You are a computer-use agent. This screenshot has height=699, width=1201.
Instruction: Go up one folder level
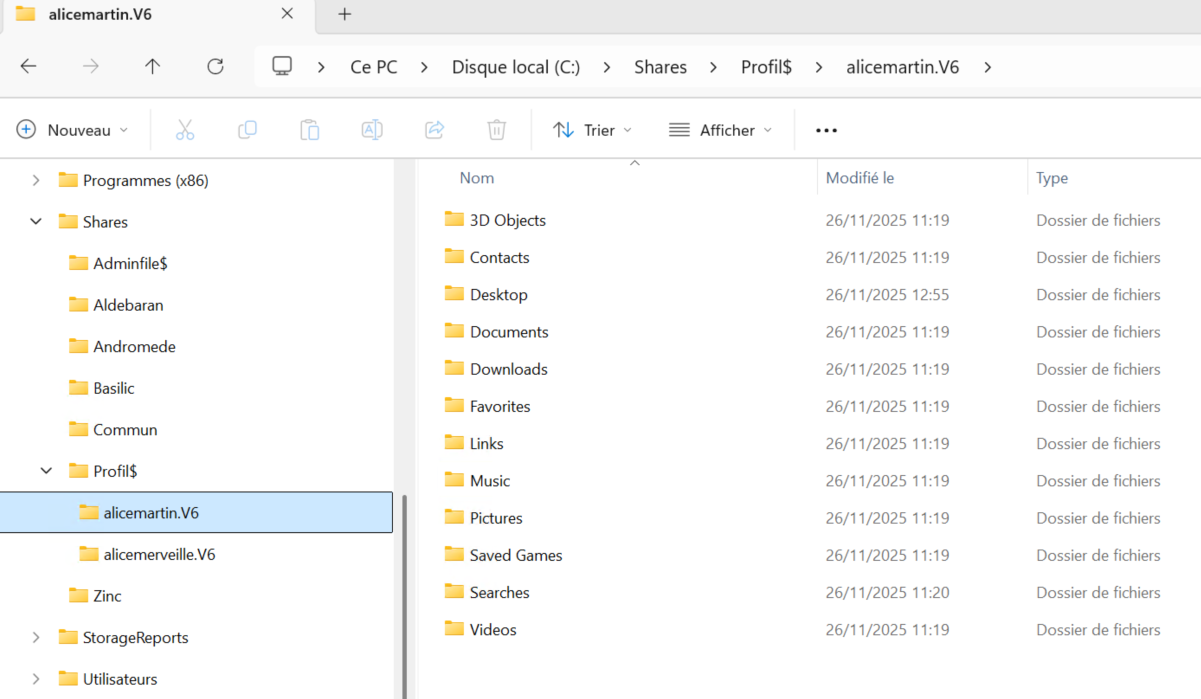point(152,67)
